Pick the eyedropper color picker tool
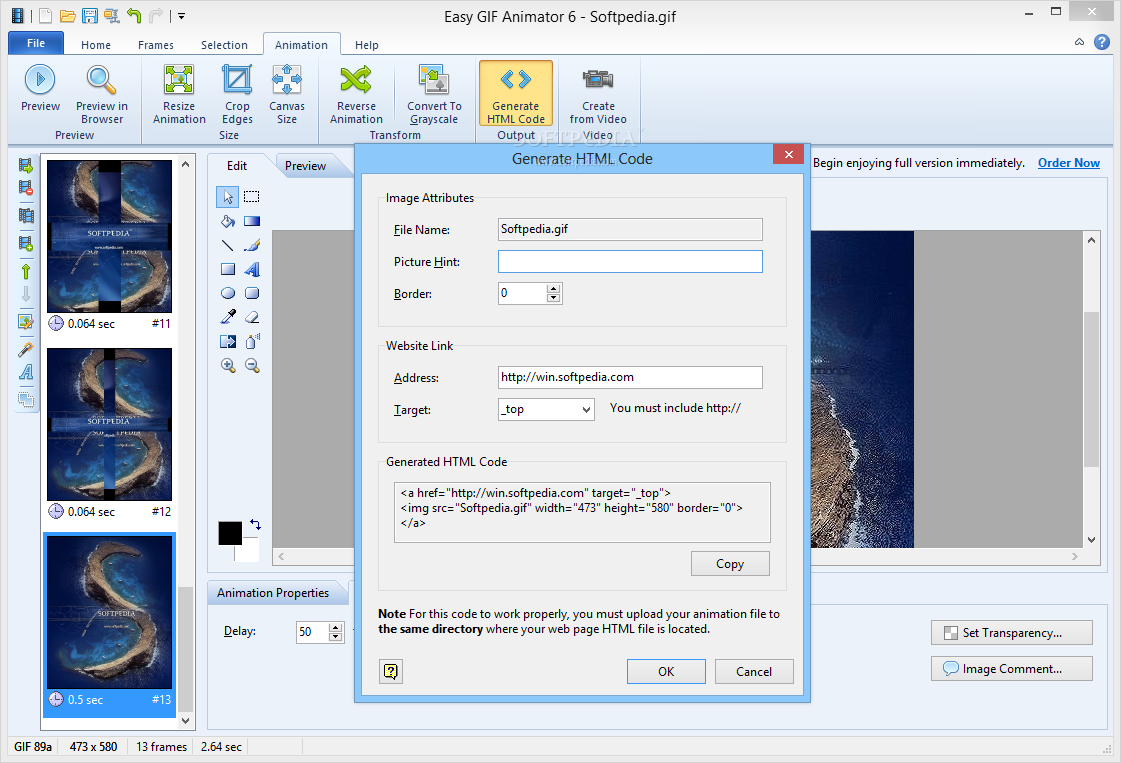1121x763 pixels. [x=227, y=317]
